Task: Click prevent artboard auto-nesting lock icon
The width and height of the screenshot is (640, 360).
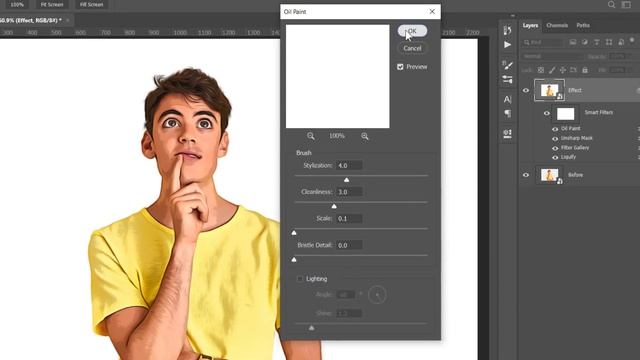Action: coord(573,70)
